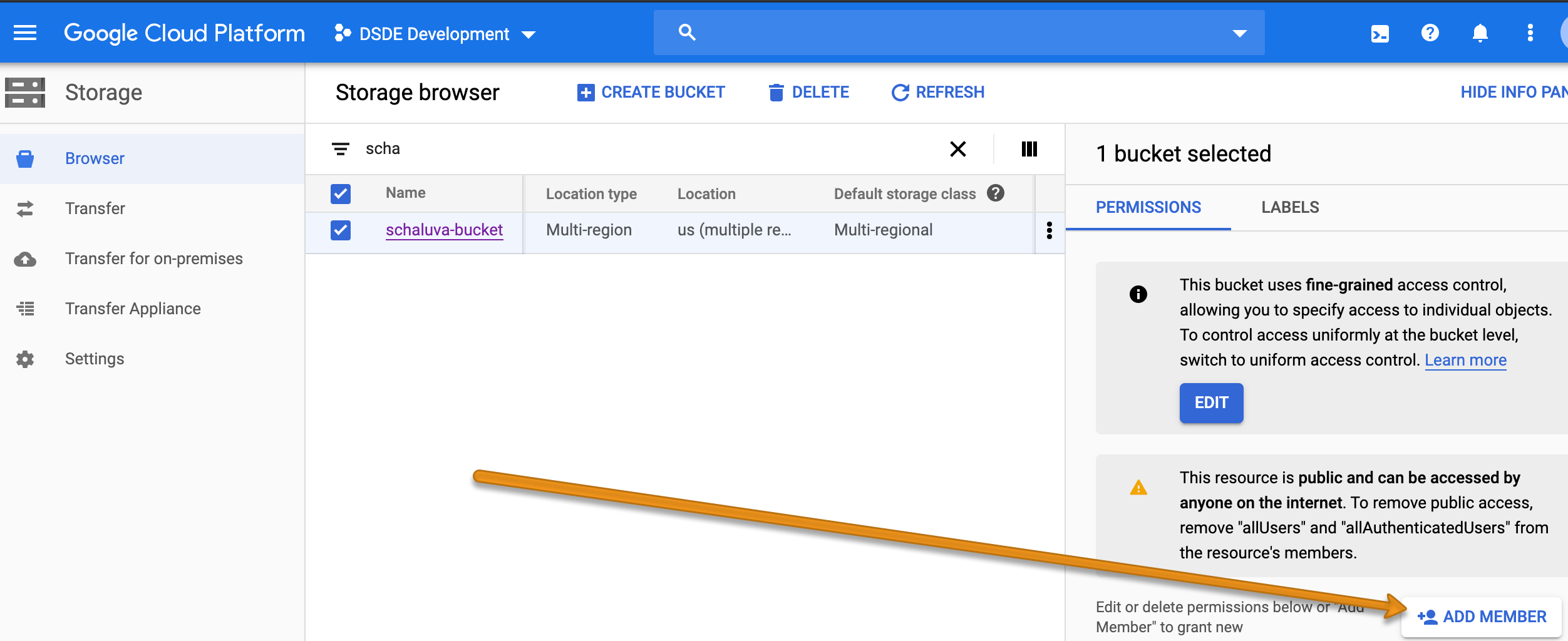Click the Multi-region cell
Image resolution: width=1568 pixels, height=641 pixels.
[x=589, y=230]
